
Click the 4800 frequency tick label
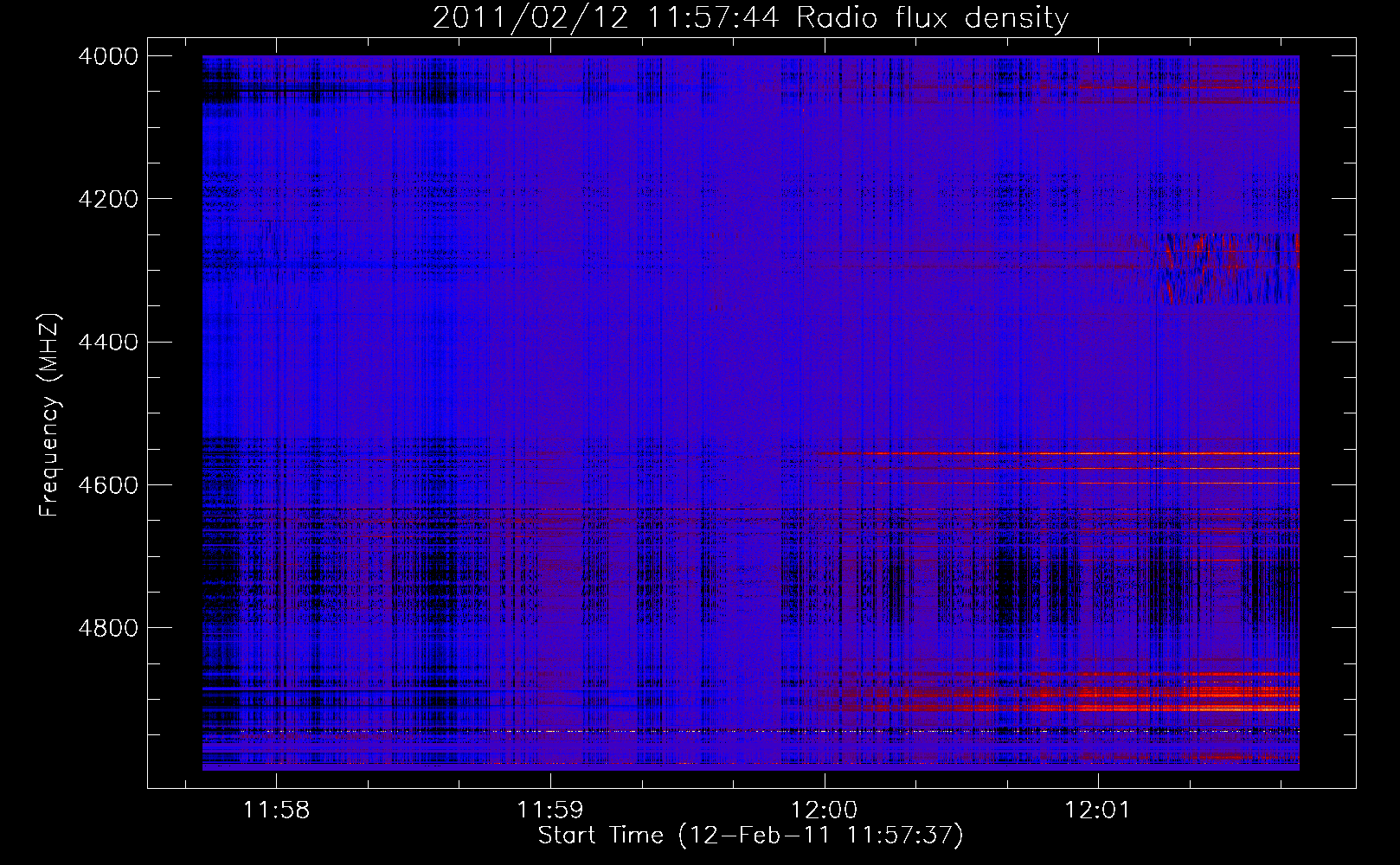pos(108,628)
